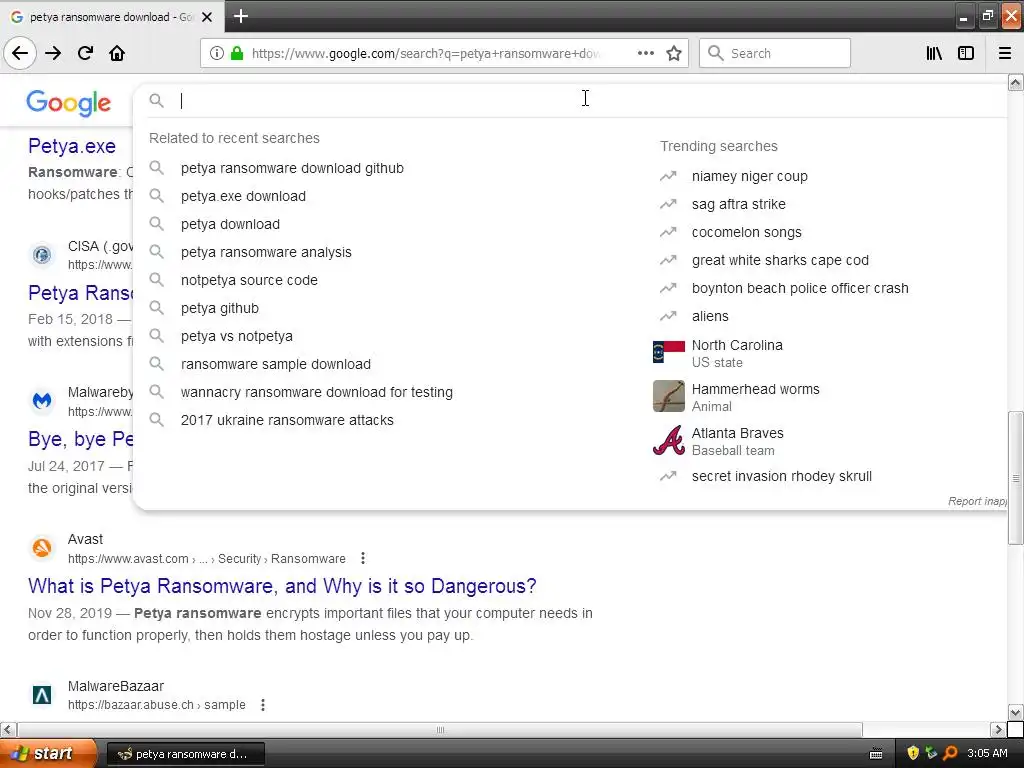This screenshot has height=768, width=1024.
Task: Open the Windows Start menu
Action: [48, 754]
